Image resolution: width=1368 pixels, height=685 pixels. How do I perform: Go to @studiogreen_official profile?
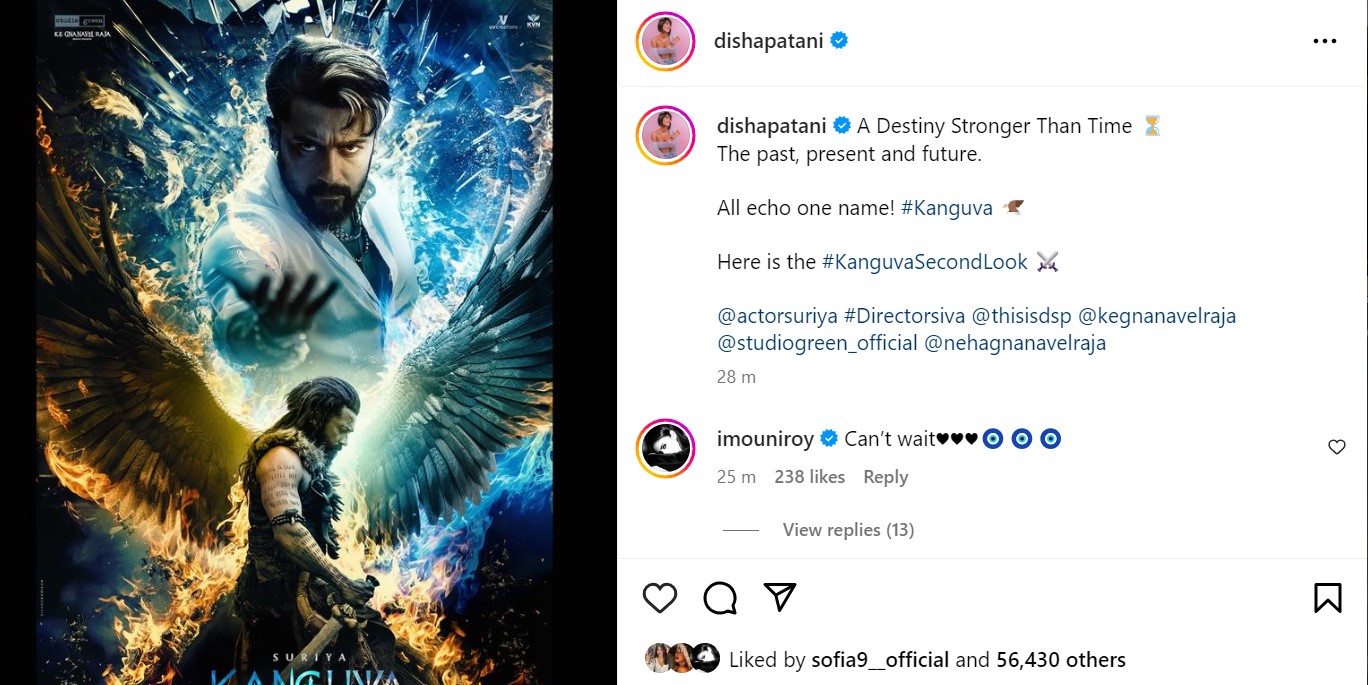pyautogui.click(x=817, y=343)
